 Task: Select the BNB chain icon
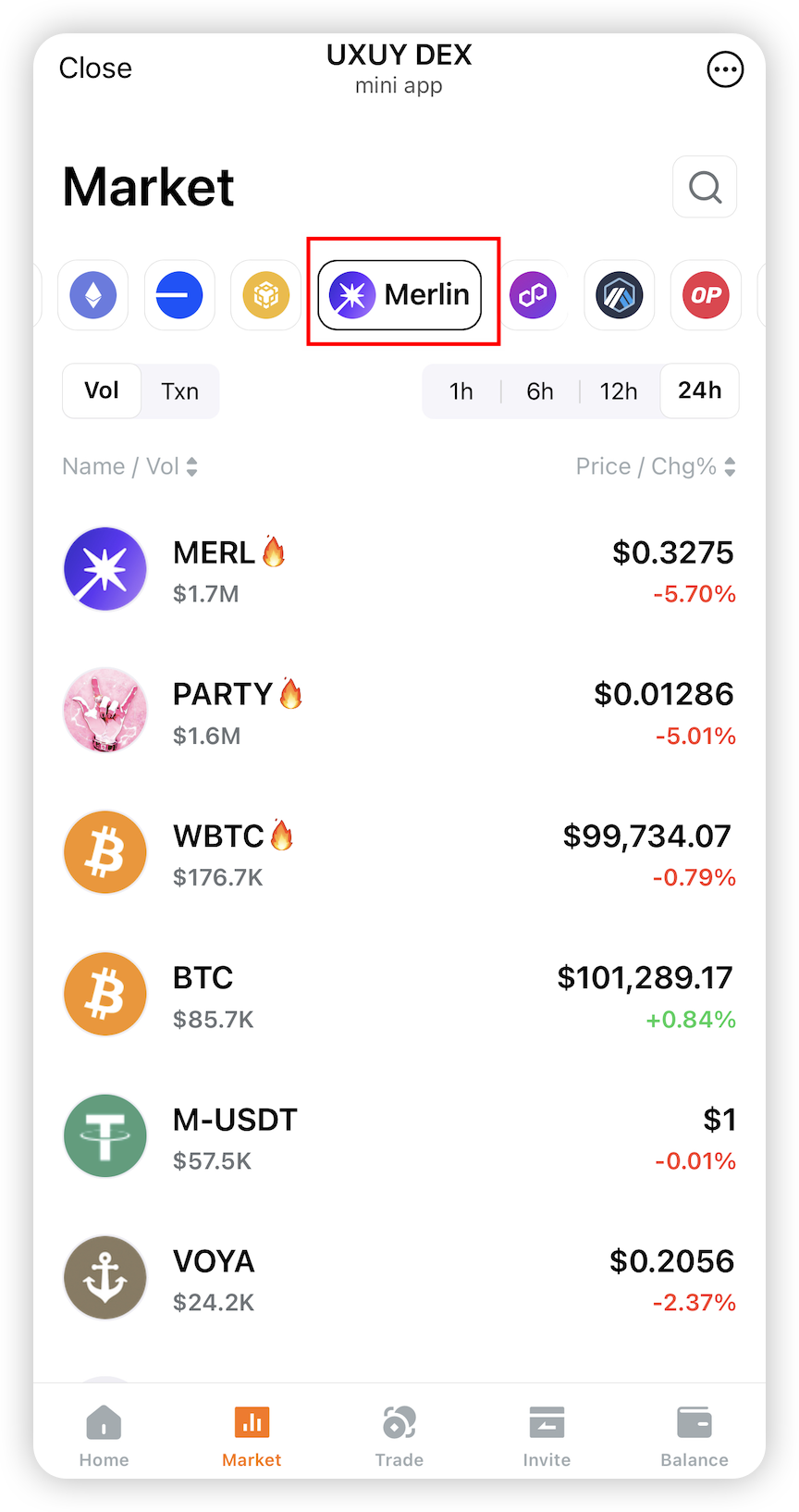pos(266,296)
